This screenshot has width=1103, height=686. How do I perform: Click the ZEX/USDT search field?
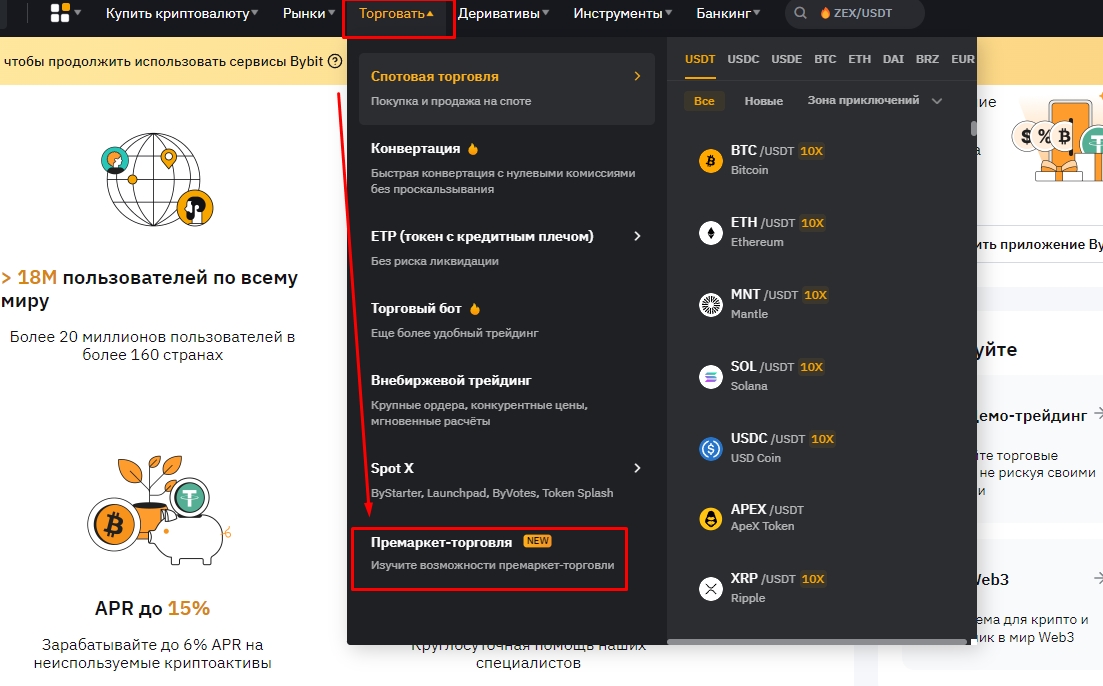(862, 14)
